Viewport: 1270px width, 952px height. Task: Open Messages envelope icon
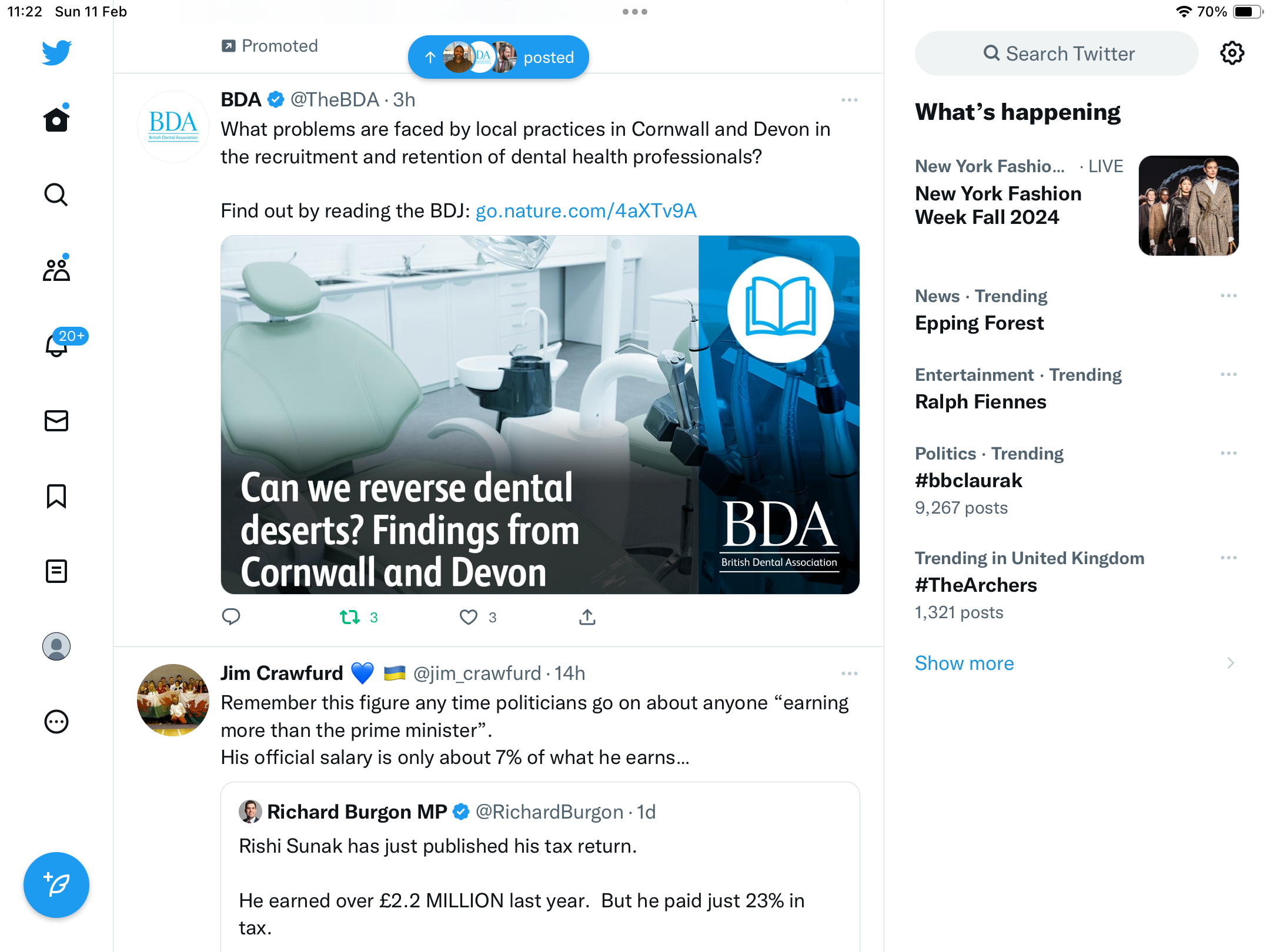coord(56,420)
